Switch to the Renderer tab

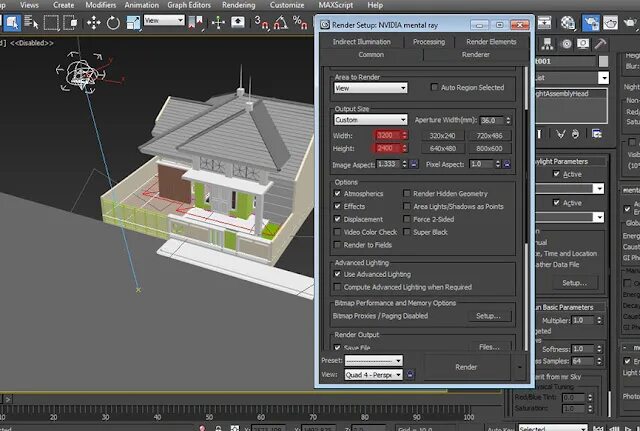click(x=476, y=54)
